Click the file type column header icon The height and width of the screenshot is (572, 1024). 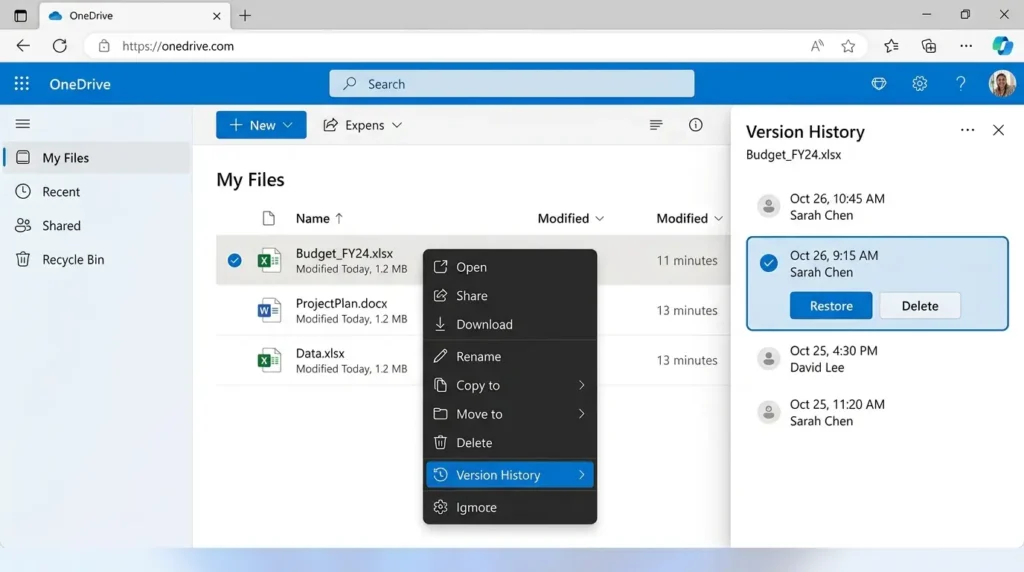268,218
